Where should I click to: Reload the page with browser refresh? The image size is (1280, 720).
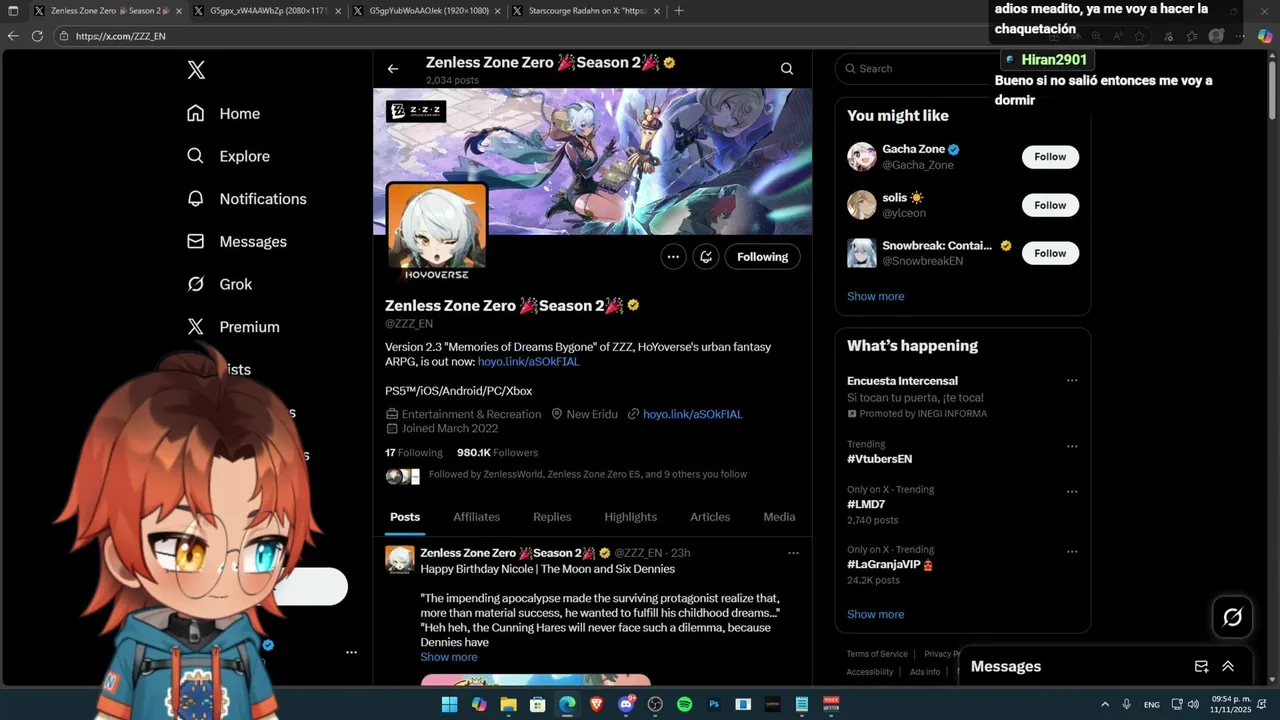pos(37,35)
